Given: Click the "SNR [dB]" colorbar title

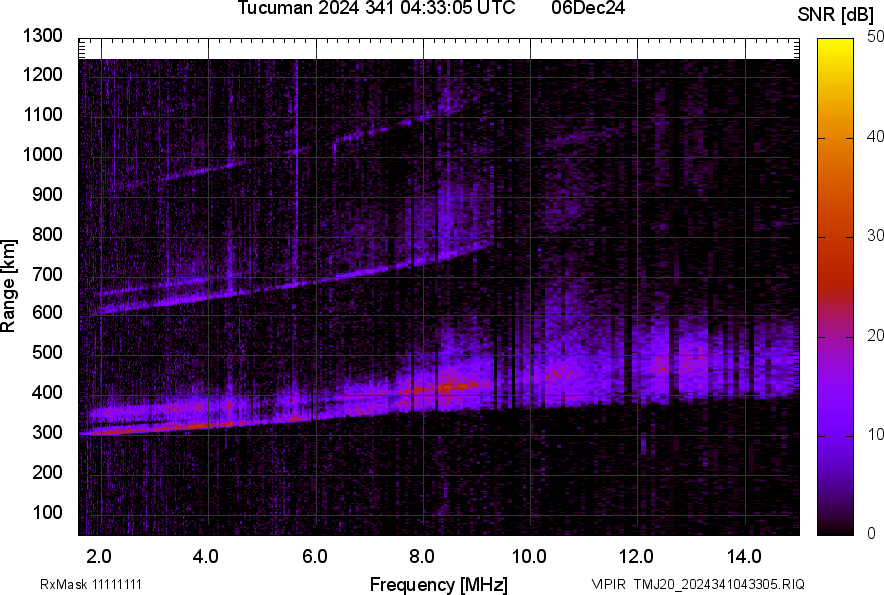Looking at the screenshot, I should pyautogui.click(x=835, y=15).
